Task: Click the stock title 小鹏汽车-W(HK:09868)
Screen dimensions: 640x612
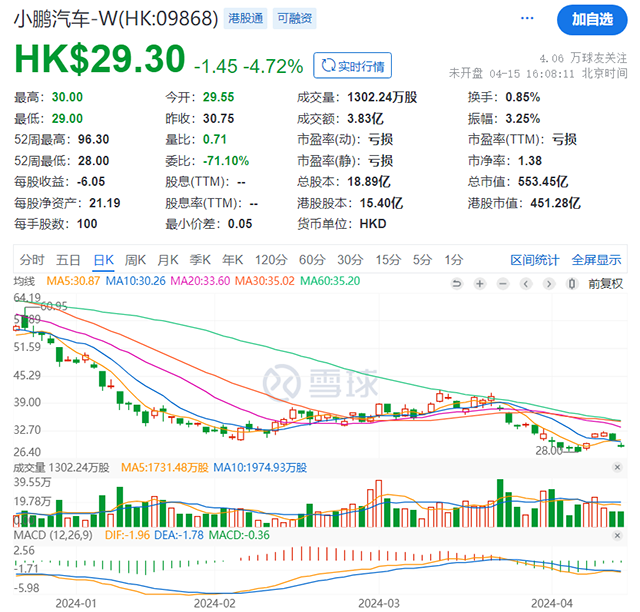Action: 116,19
